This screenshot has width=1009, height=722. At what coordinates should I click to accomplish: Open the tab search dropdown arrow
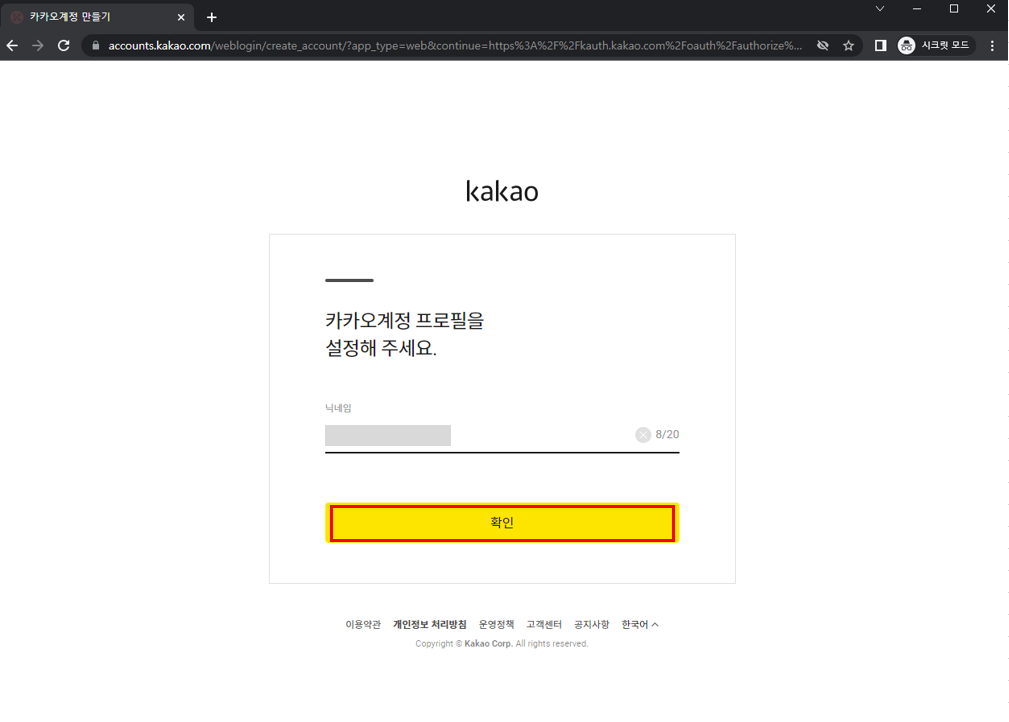(880, 9)
